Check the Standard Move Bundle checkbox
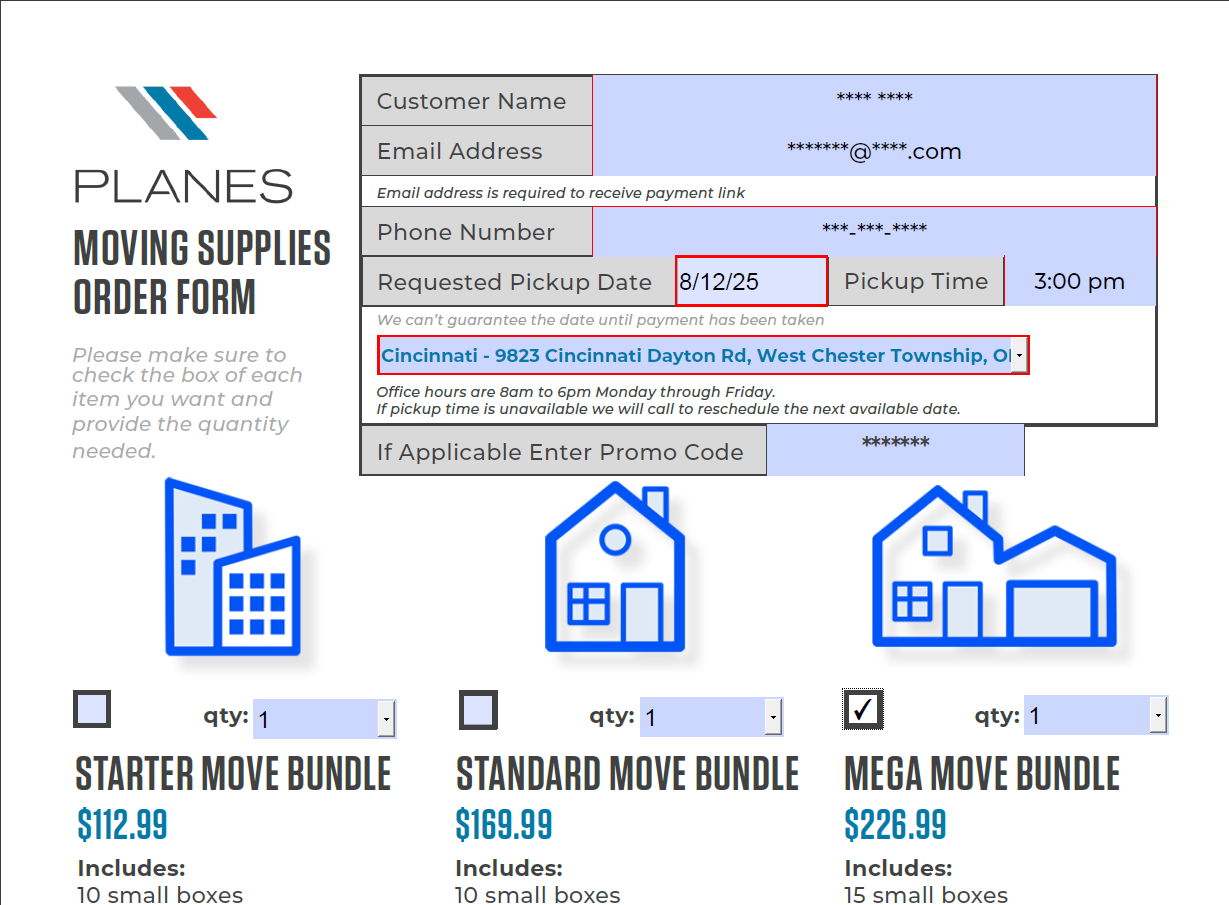 click(478, 709)
